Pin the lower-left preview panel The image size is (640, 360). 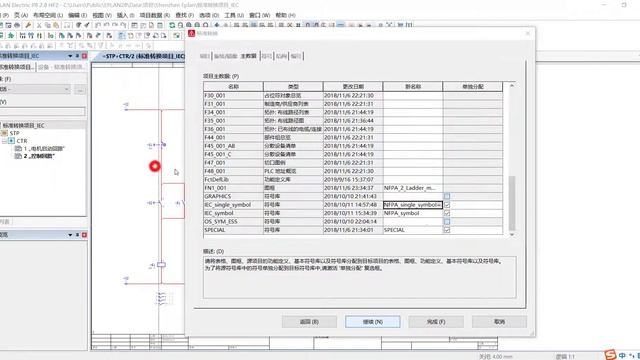click(x=77, y=235)
